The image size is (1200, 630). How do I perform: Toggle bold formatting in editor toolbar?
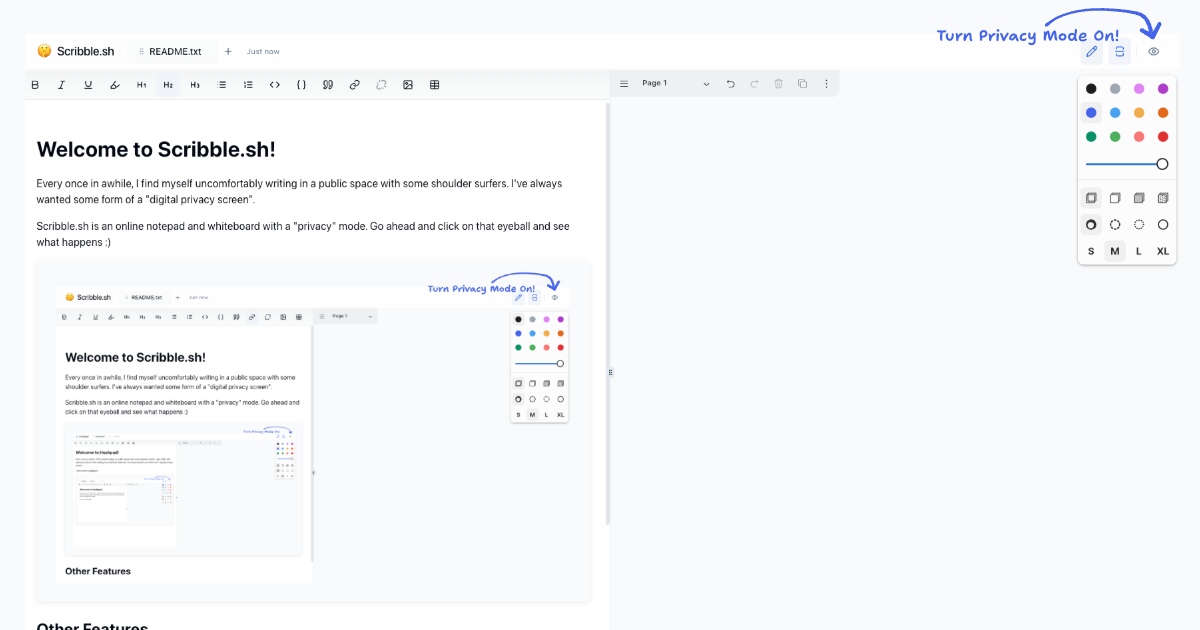point(35,85)
